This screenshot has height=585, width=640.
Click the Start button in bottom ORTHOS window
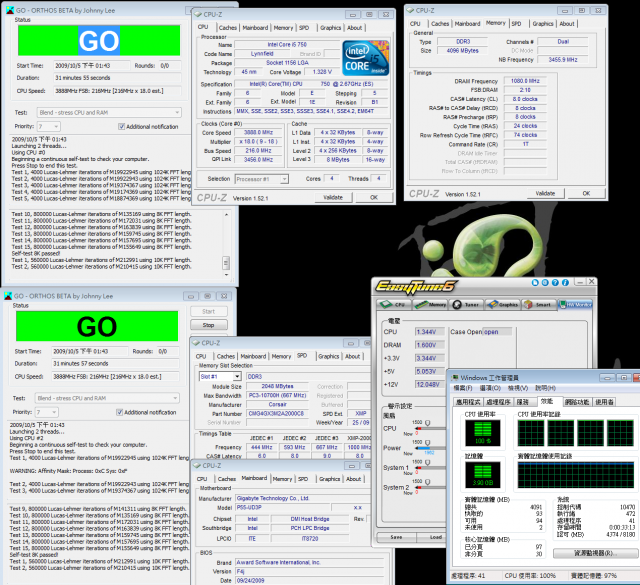pyautogui.click(x=209, y=311)
